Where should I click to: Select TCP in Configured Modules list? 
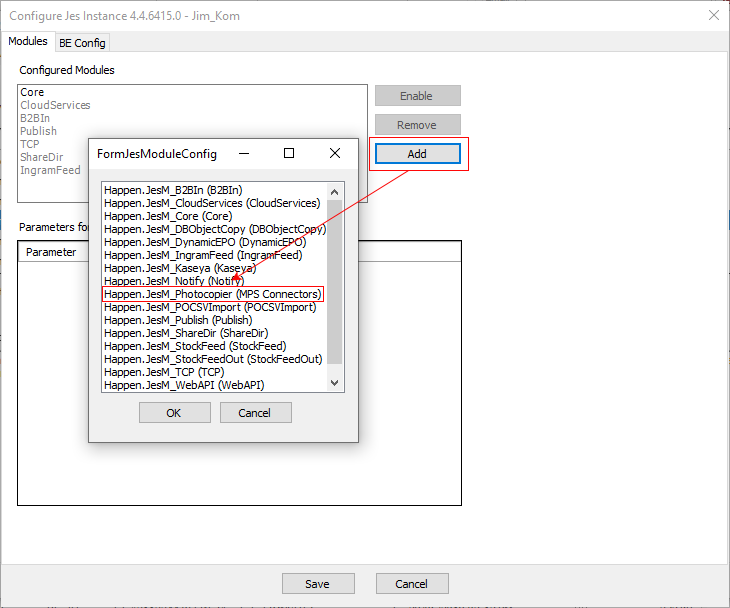click(x=29, y=144)
